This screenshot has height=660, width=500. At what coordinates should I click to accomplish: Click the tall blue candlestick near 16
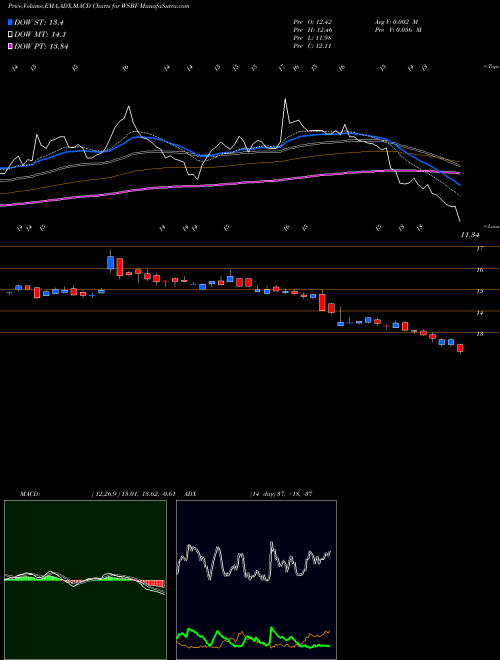pos(111,261)
